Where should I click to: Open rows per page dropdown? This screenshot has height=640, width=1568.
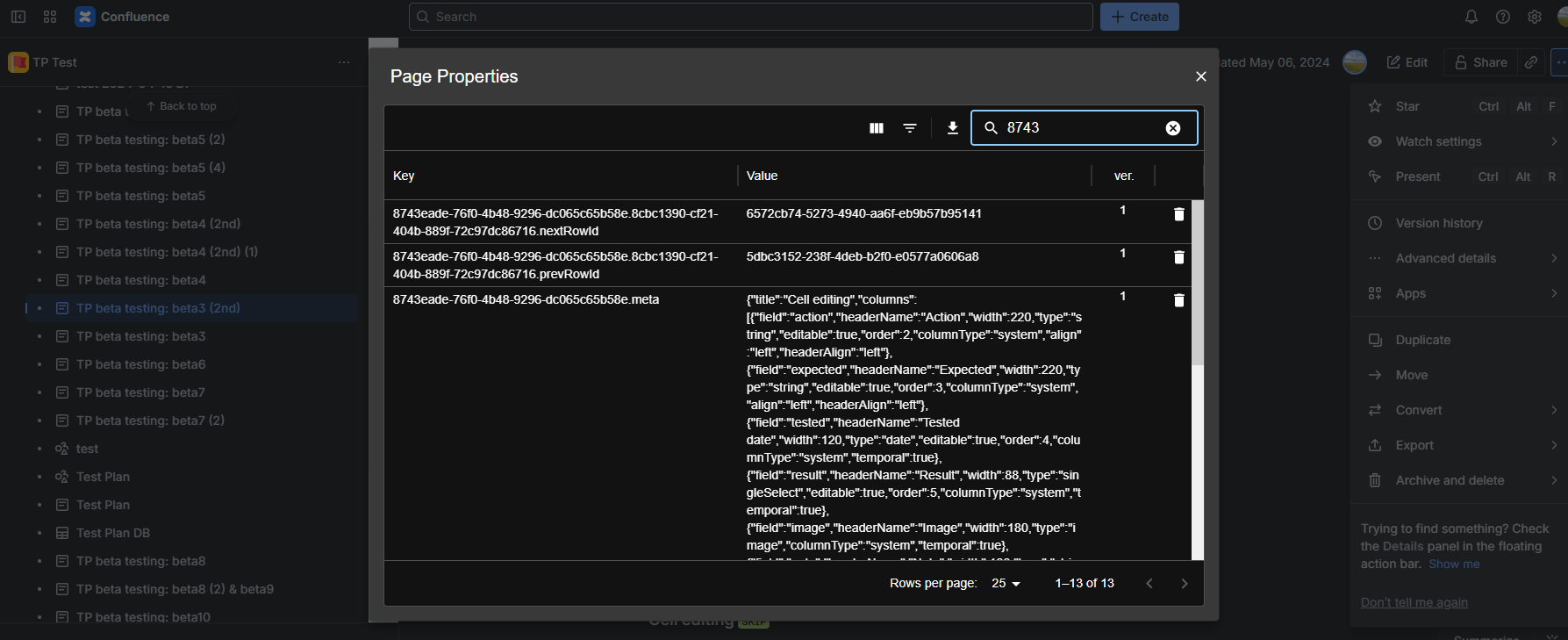coord(1006,584)
